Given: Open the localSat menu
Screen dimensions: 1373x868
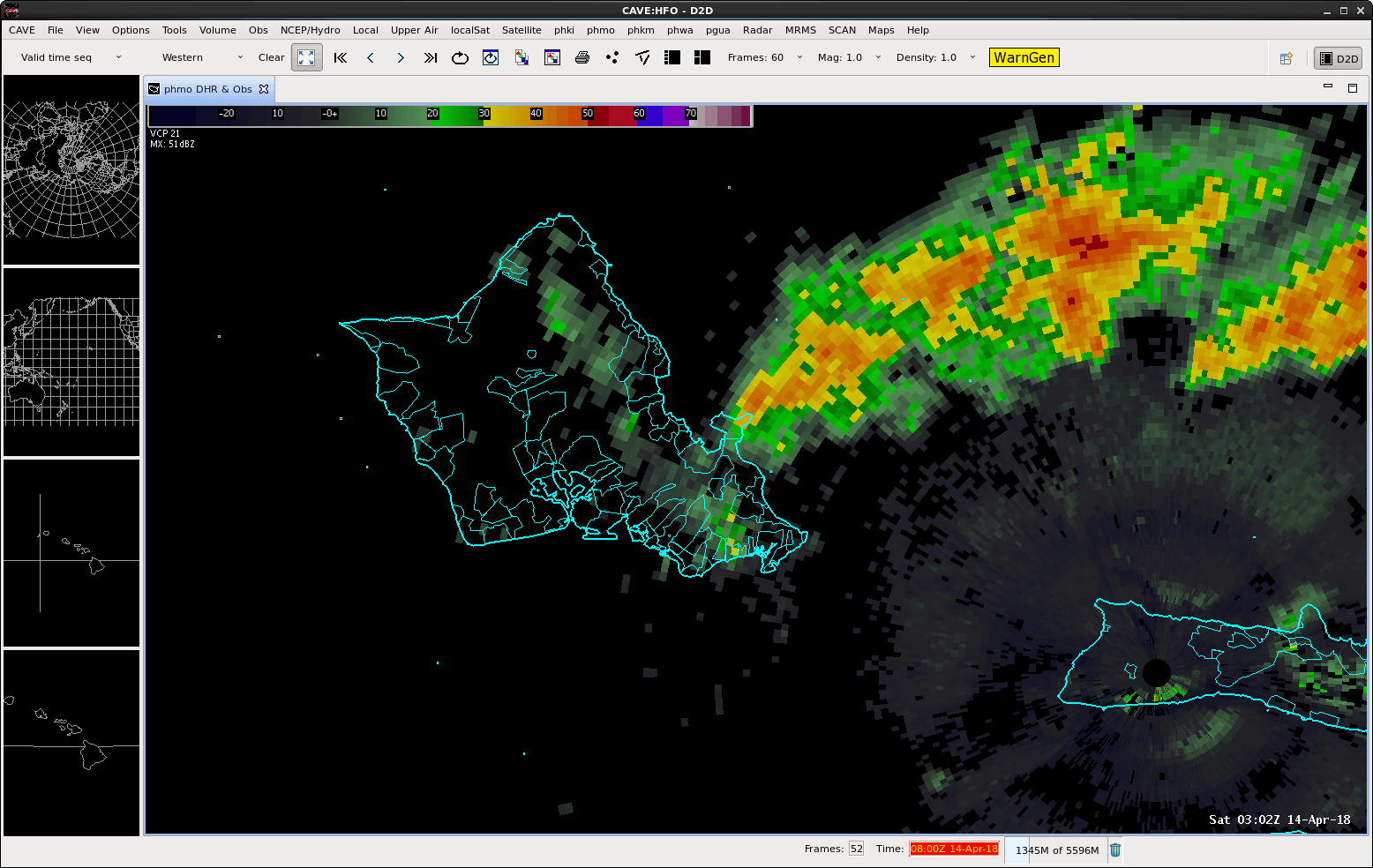Looking at the screenshot, I should (470, 30).
